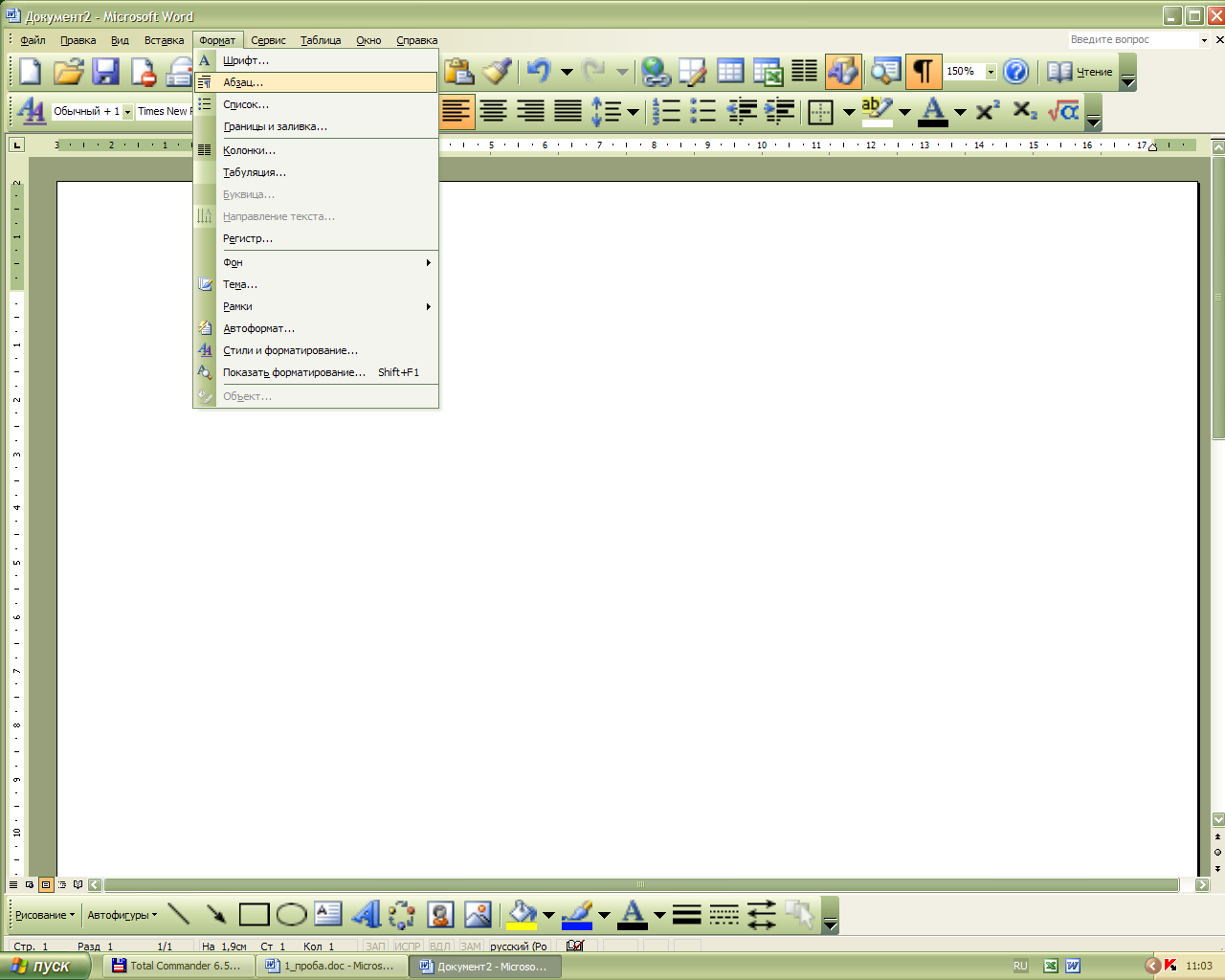Click the Undo arrow icon
Viewport: 1225px width, 980px height.
coord(539,72)
